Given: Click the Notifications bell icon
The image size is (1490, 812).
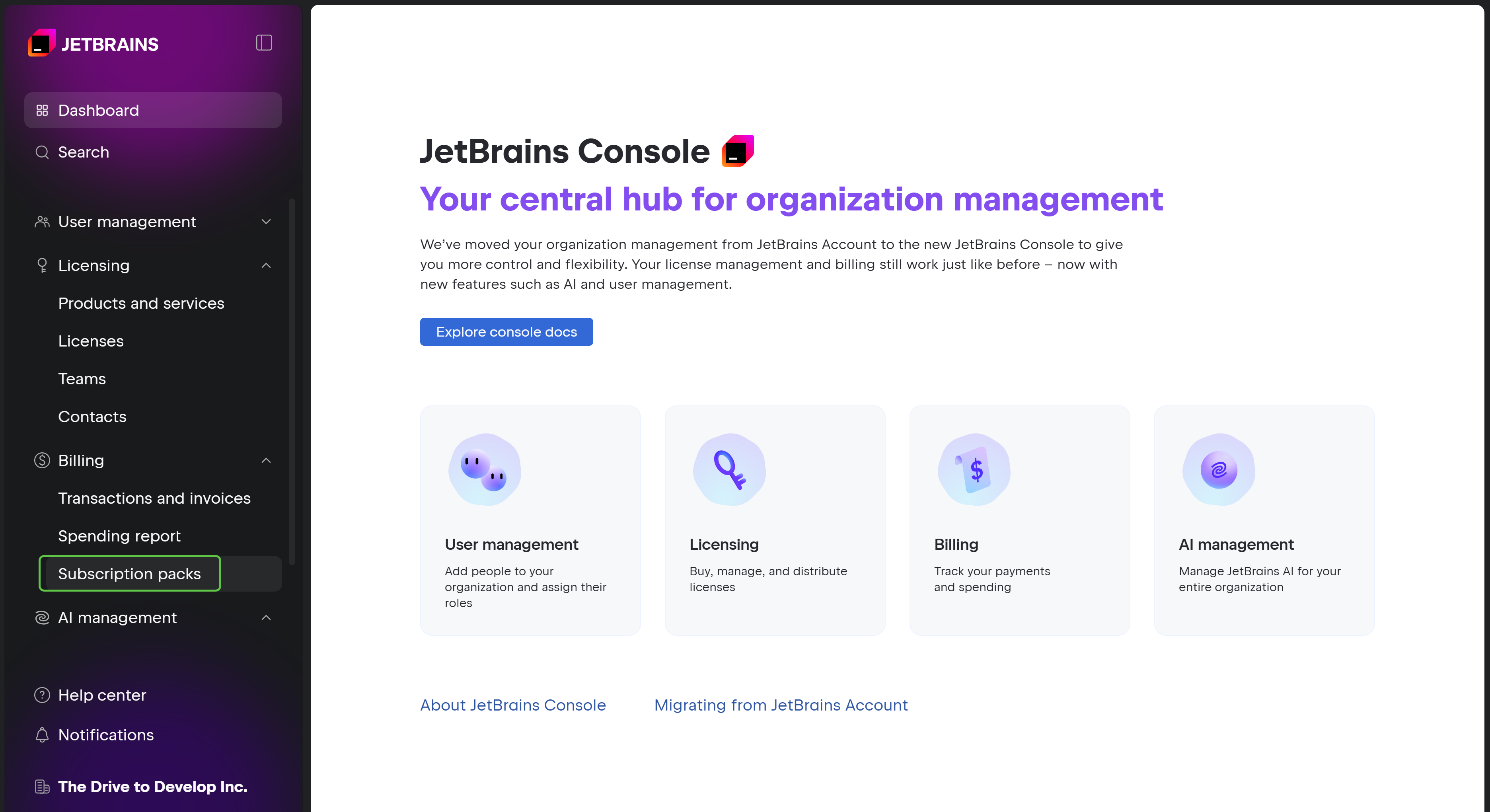Looking at the screenshot, I should tap(42, 734).
